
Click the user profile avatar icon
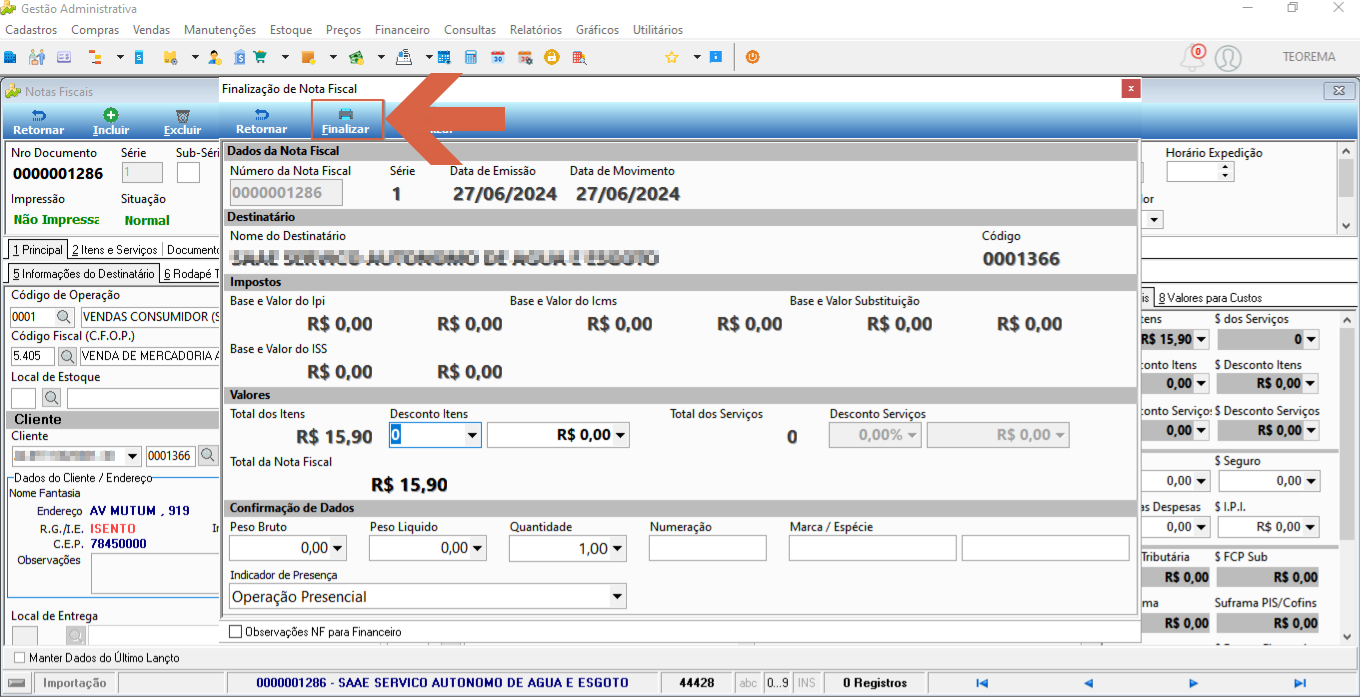[x=1228, y=58]
